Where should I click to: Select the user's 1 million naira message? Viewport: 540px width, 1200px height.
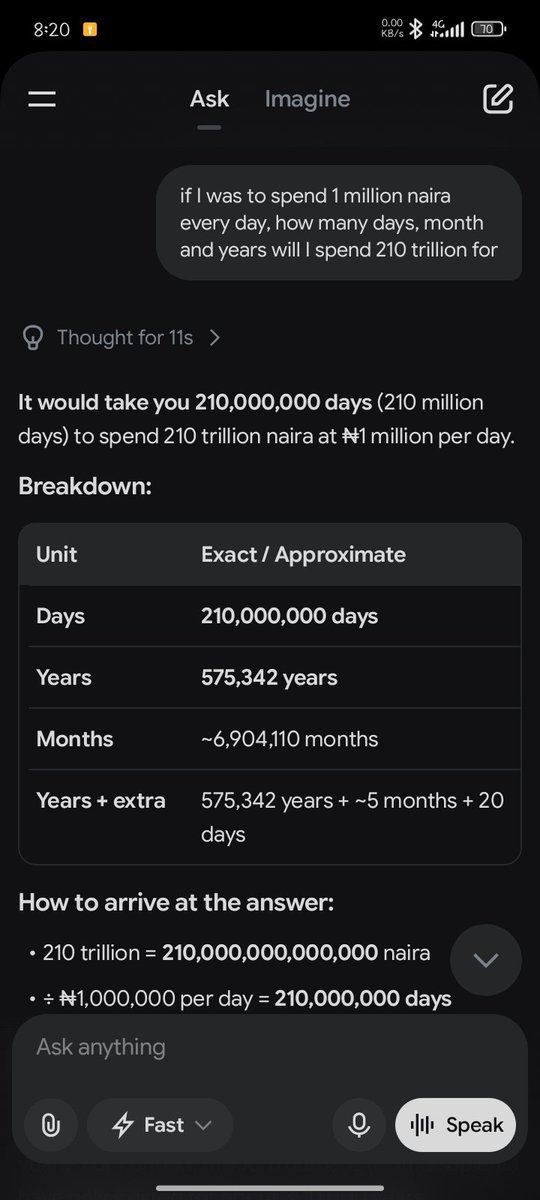tap(339, 223)
